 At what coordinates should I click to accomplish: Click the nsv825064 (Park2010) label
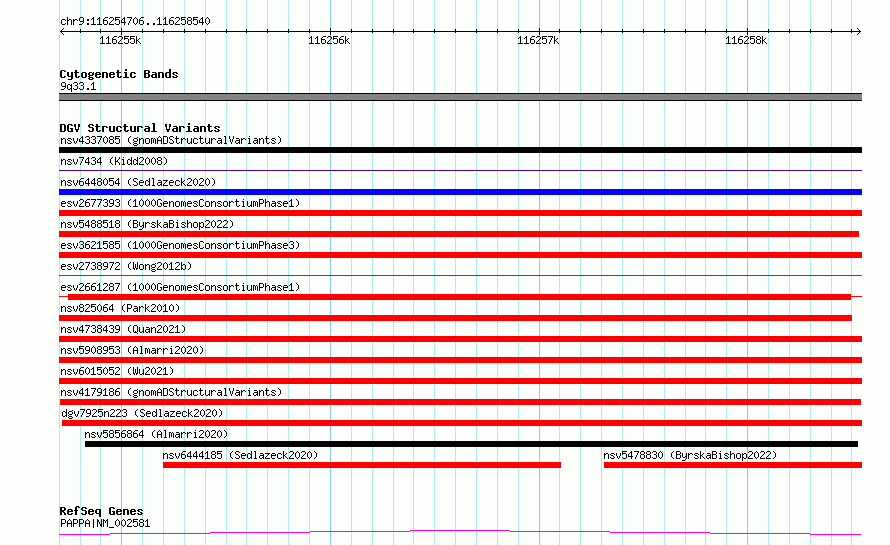point(120,308)
